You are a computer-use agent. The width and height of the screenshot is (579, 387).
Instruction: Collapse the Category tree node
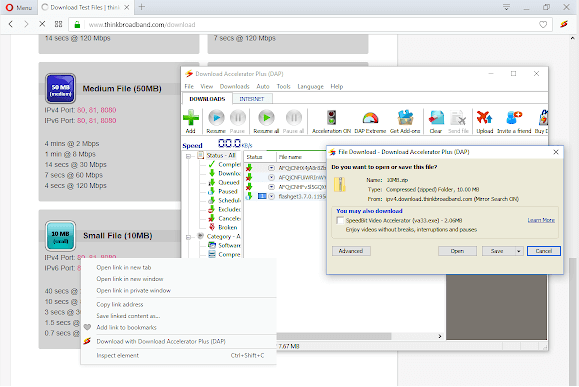click(x=188, y=237)
